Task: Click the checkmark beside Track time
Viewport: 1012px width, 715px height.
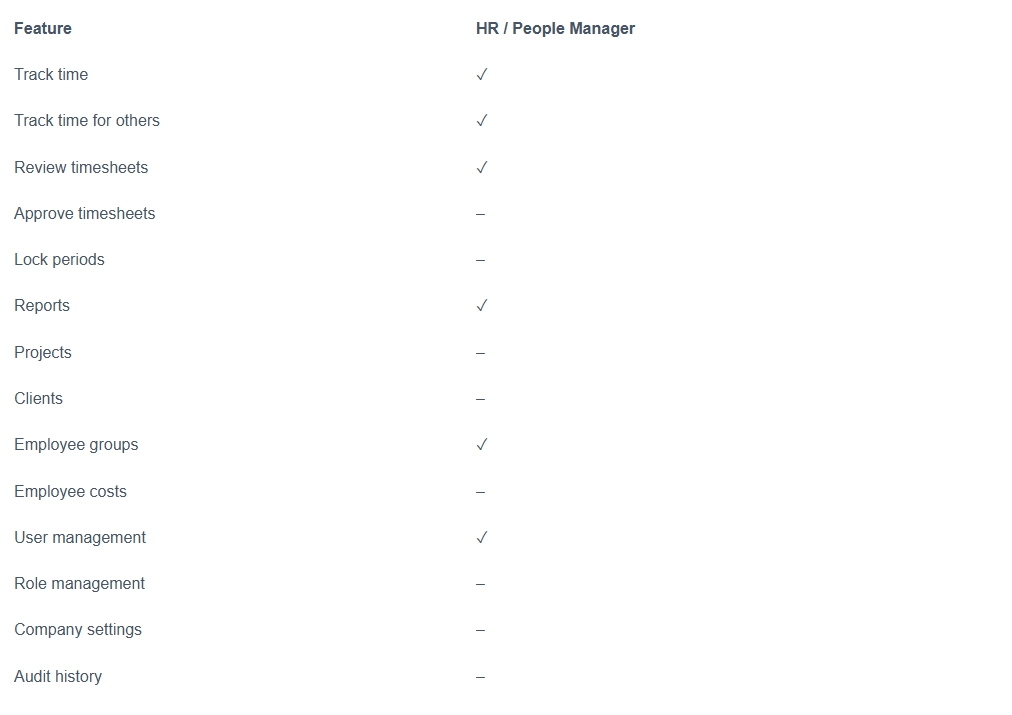Action: (481, 75)
